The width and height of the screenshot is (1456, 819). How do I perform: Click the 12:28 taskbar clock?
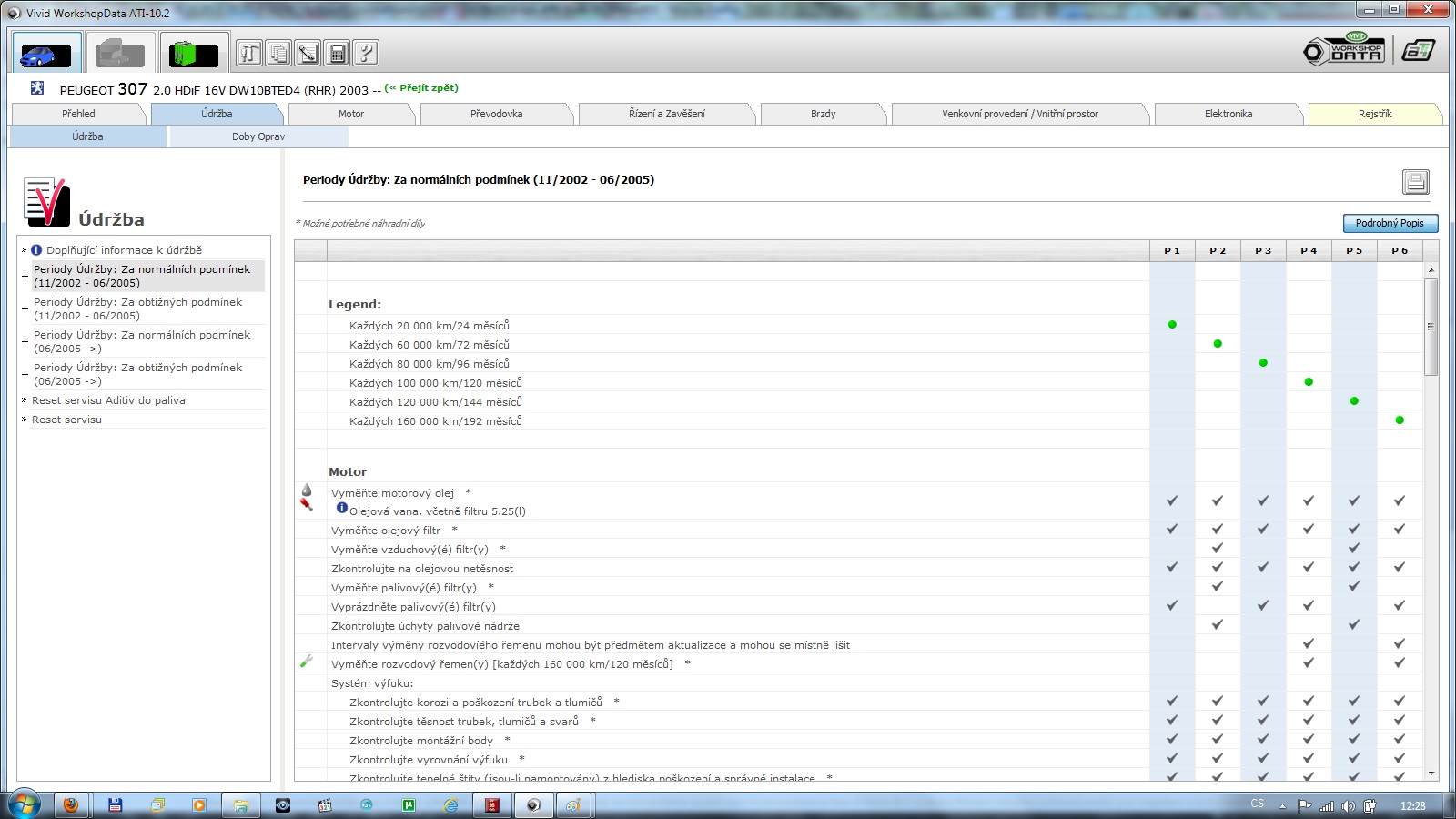pyautogui.click(x=1412, y=806)
